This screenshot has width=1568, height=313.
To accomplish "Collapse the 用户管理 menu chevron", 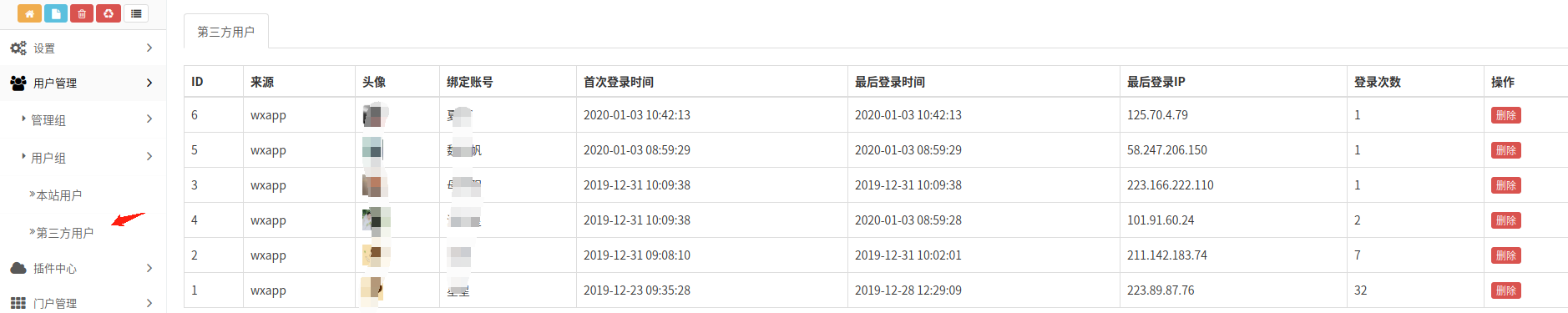I will click(149, 83).
